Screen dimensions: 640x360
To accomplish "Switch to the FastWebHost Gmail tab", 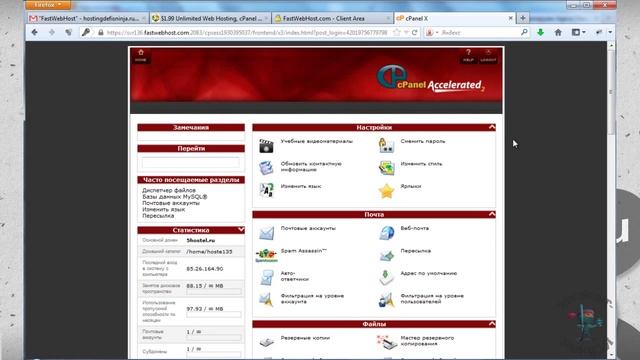I will [88, 18].
